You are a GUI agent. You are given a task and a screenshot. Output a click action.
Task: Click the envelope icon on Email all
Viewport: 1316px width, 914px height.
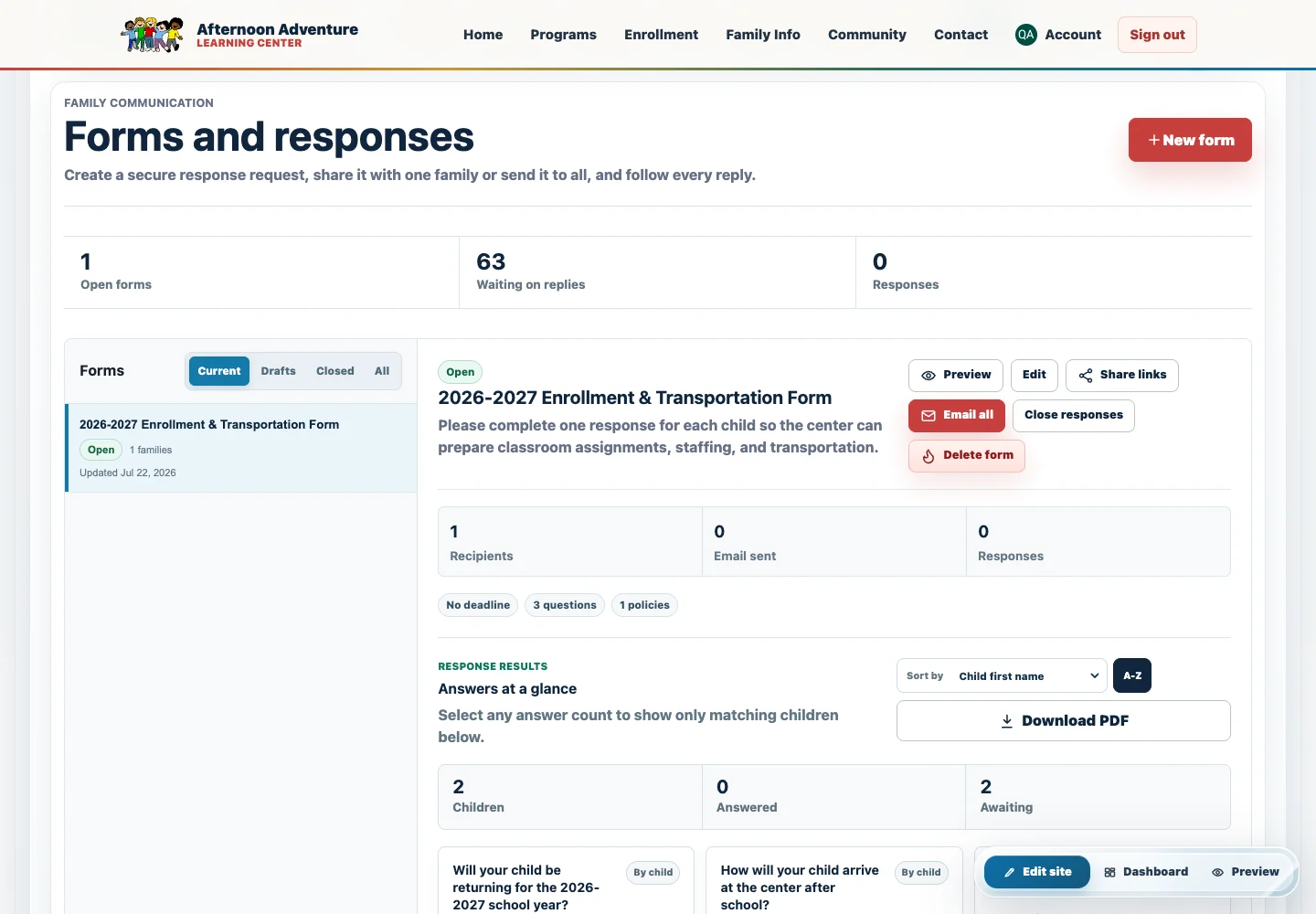point(928,416)
